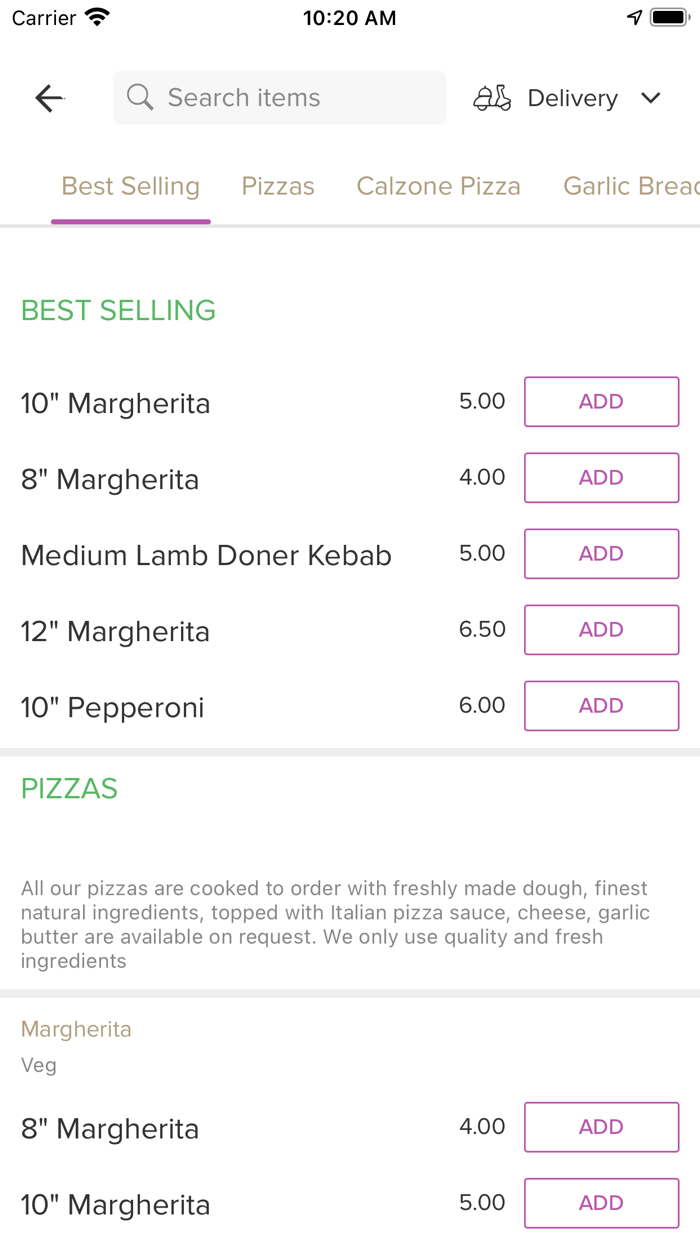Open the Delivery options dropdown
Image resolution: width=700 pixels, height=1244 pixels.
(x=650, y=98)
